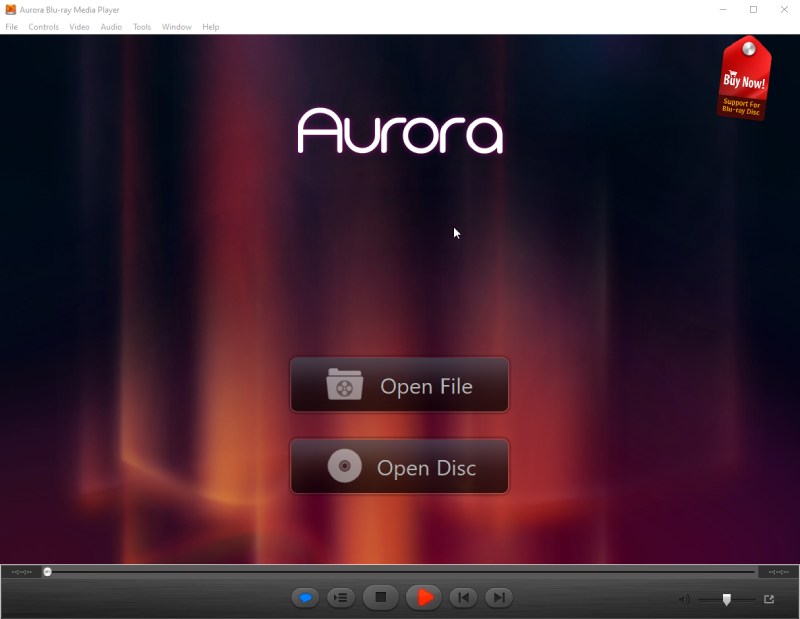The width and height of the screenshot is (800, 619).
Task: Click the volume slider handle
Action: tap(727, 600)
